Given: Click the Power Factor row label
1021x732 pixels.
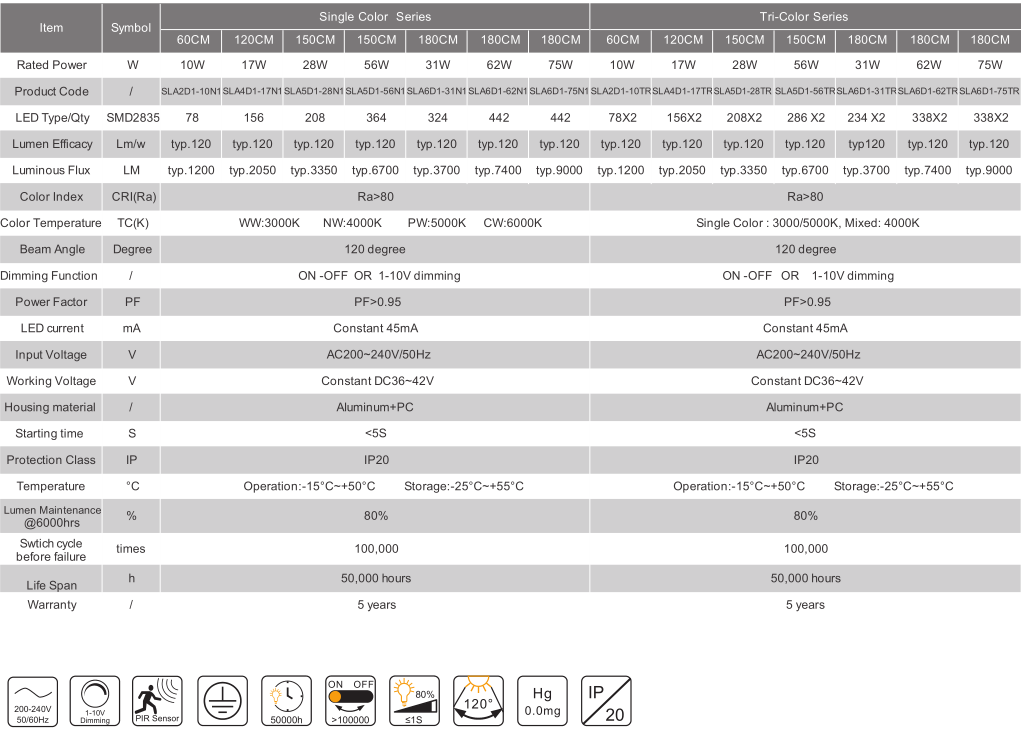Looking at the screenshot, I should pos(51,302).
